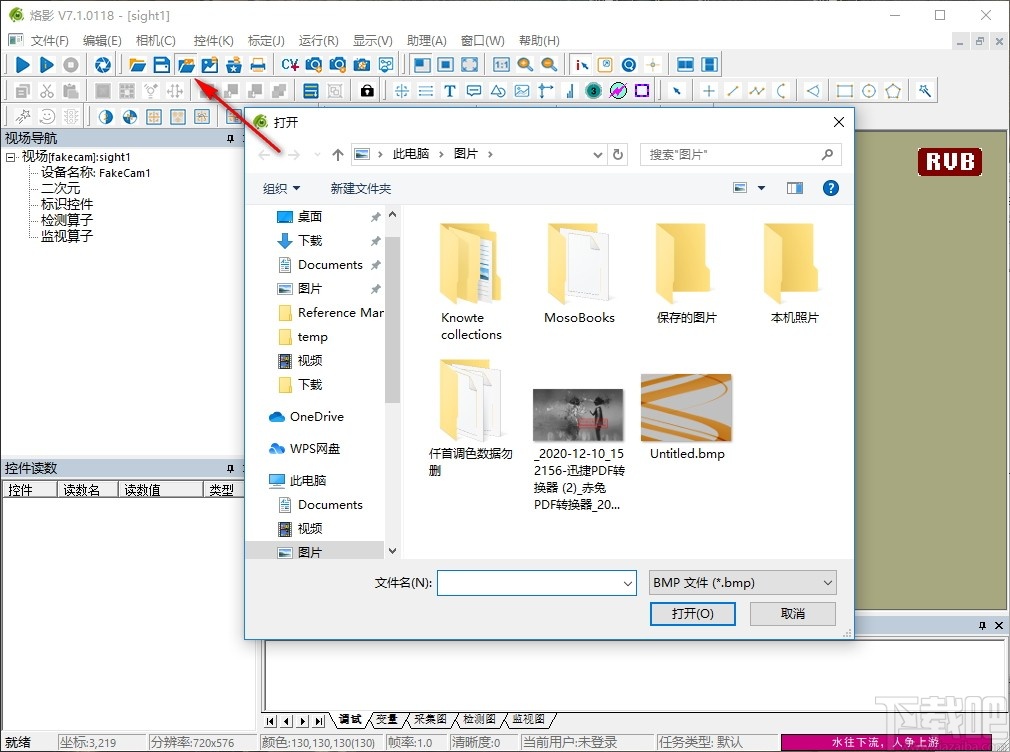1010x752 pixels.
Task: Select the straight line drawing tool
Action: 732,91
